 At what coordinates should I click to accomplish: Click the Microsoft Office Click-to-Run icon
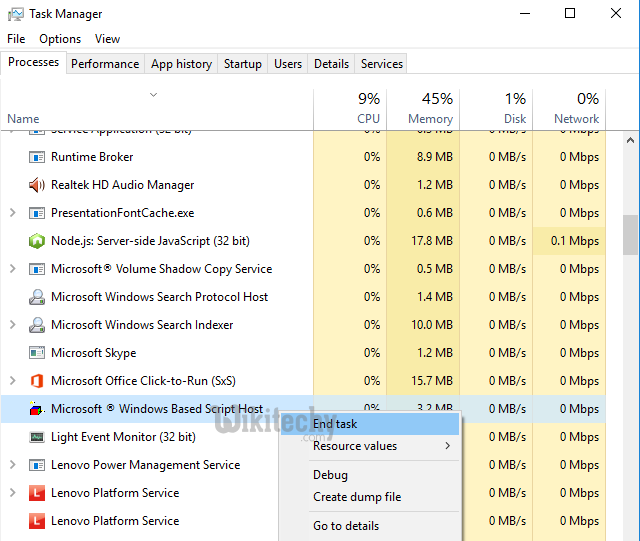point(37,381)
